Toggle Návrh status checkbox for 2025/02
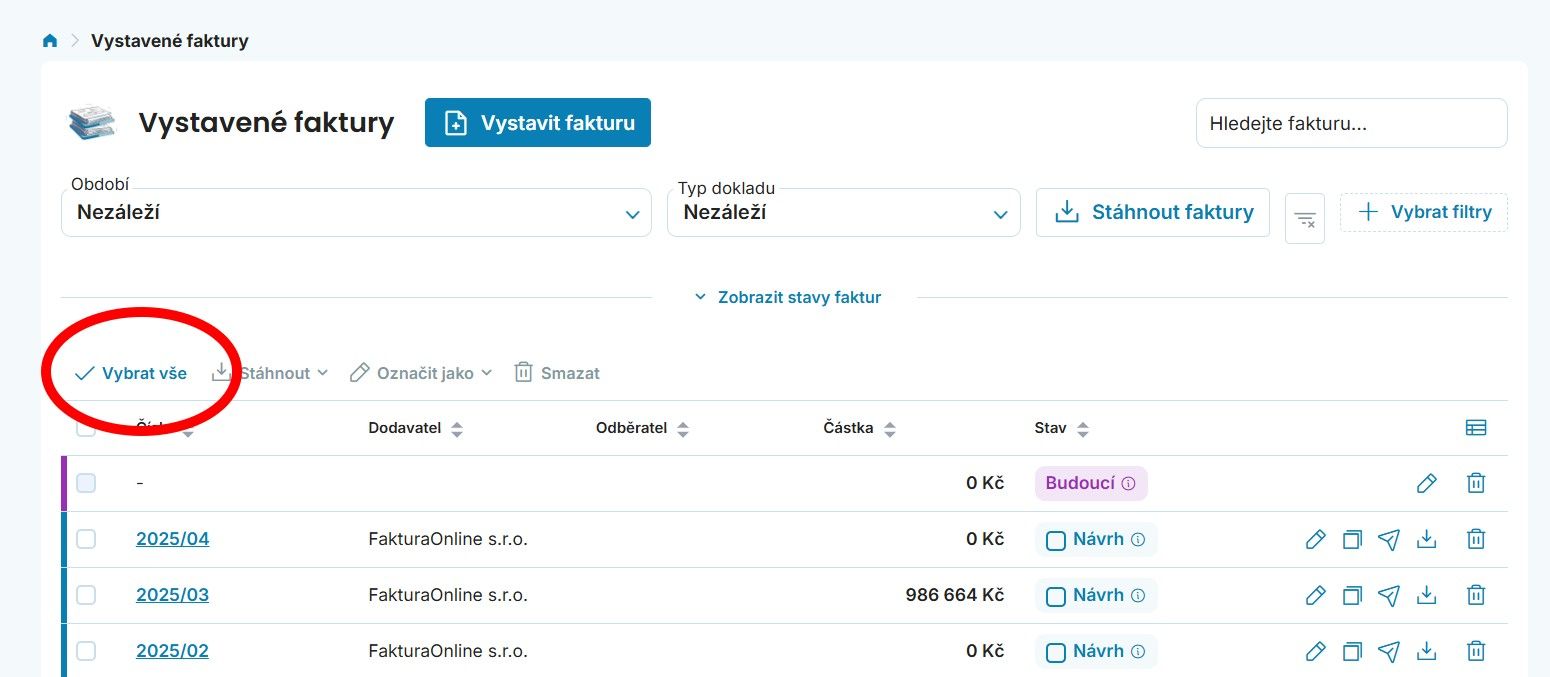This screenshot has width=1550, height=677. pyautogui.click(x=1056, y=653)
